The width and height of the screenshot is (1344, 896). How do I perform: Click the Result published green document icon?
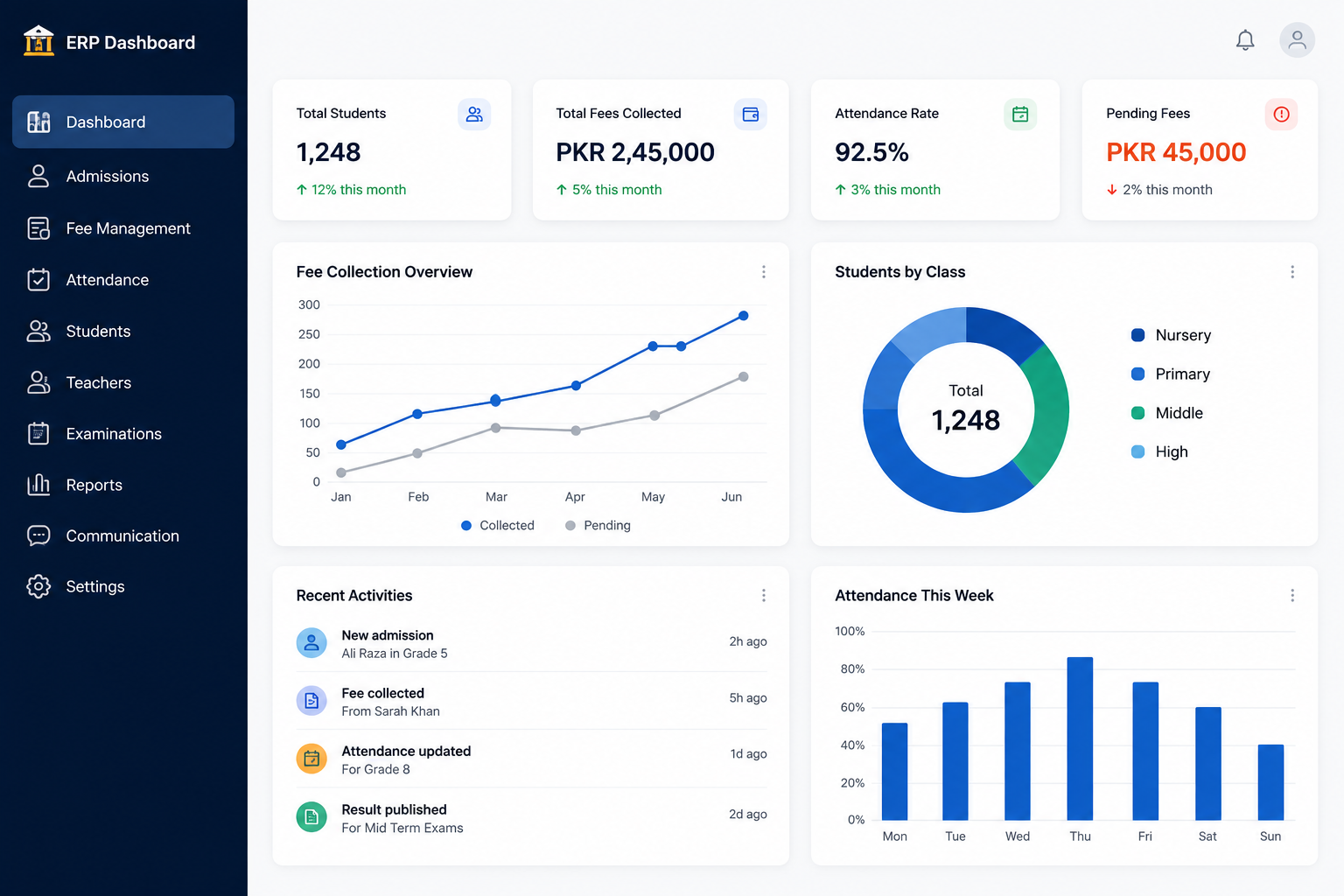tap(311, 817)
